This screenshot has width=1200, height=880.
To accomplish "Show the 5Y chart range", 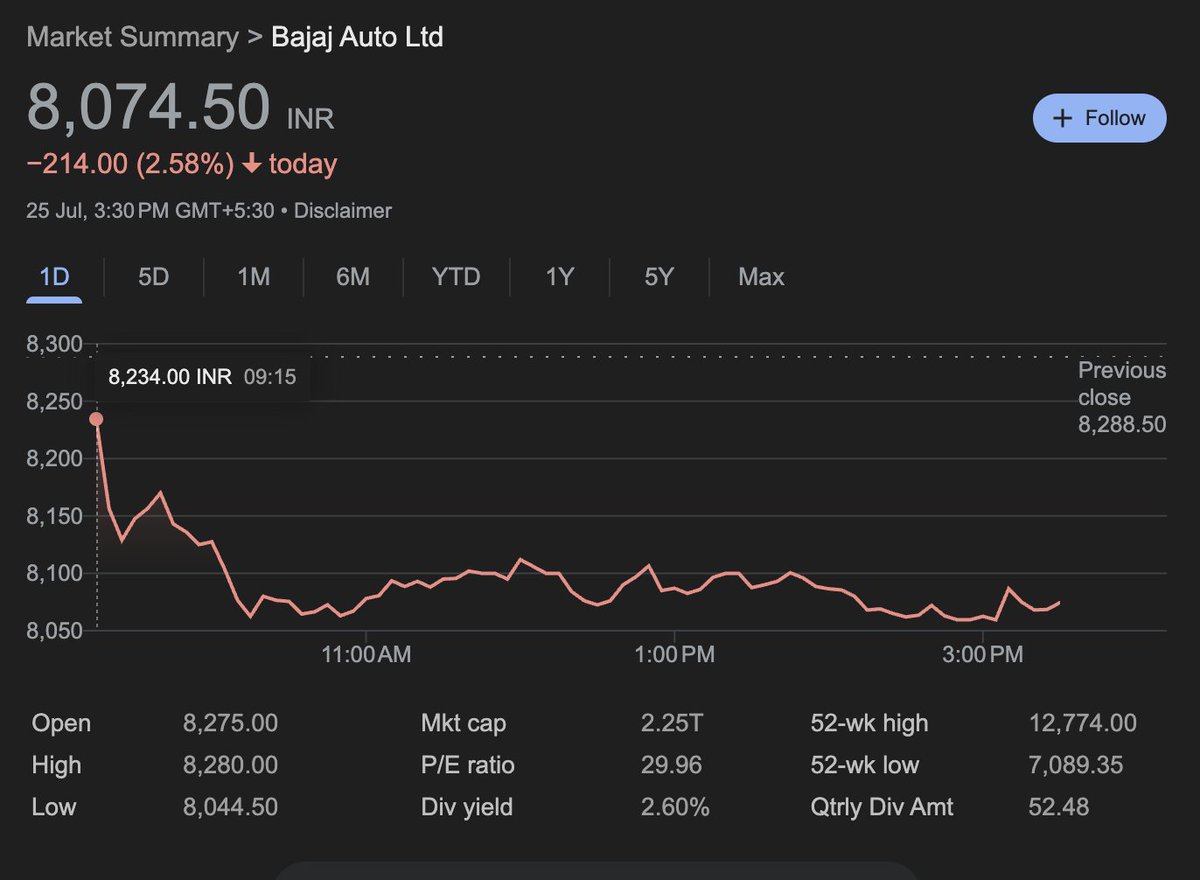I will pos(659,277).
